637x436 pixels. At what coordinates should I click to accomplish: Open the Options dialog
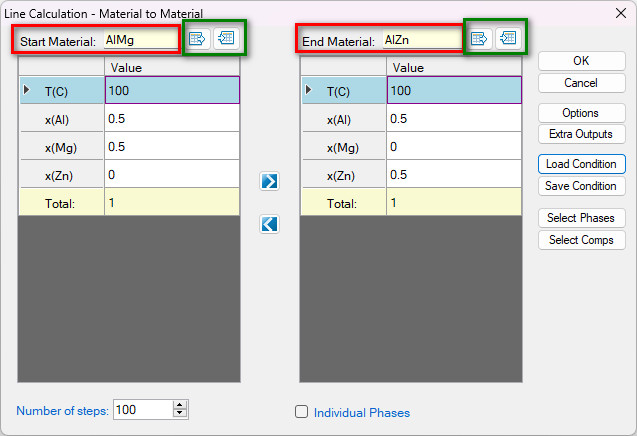tap(580, 113)
